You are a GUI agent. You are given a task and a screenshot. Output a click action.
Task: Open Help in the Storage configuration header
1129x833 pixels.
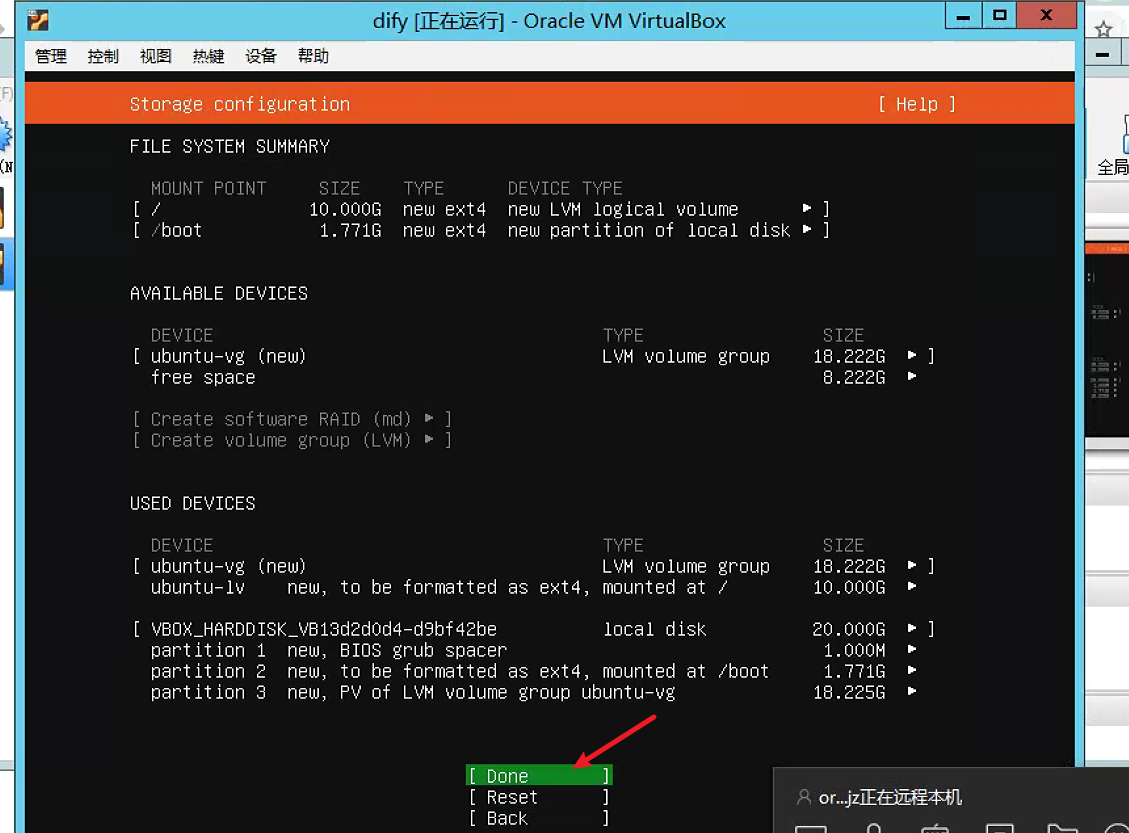(915, 104)
